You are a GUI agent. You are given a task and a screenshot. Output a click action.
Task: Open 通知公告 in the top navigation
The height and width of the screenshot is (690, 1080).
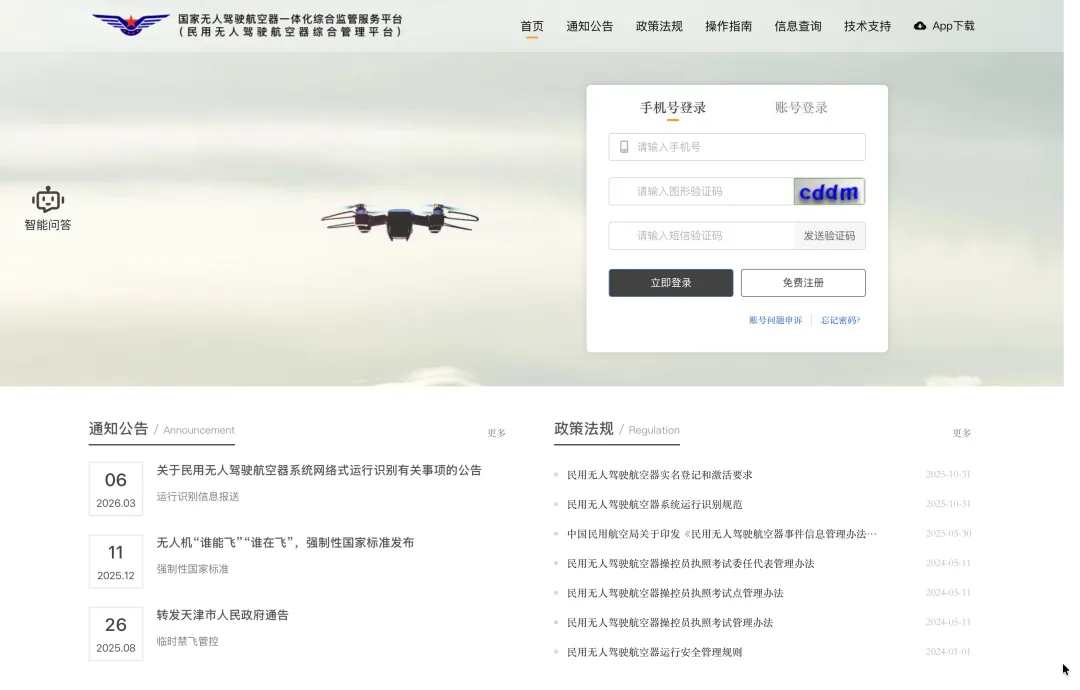[590, 26]
